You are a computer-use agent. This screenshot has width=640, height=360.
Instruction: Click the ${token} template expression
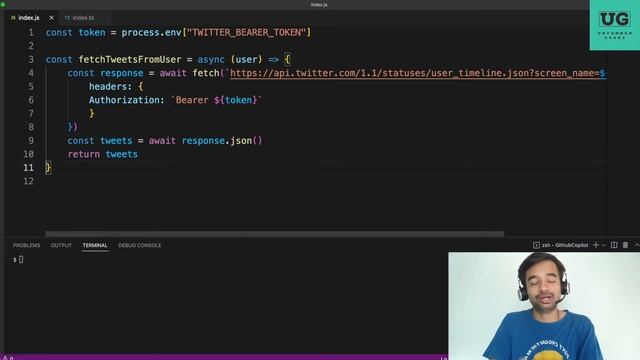pyautogui.click(x=236, y=100)
